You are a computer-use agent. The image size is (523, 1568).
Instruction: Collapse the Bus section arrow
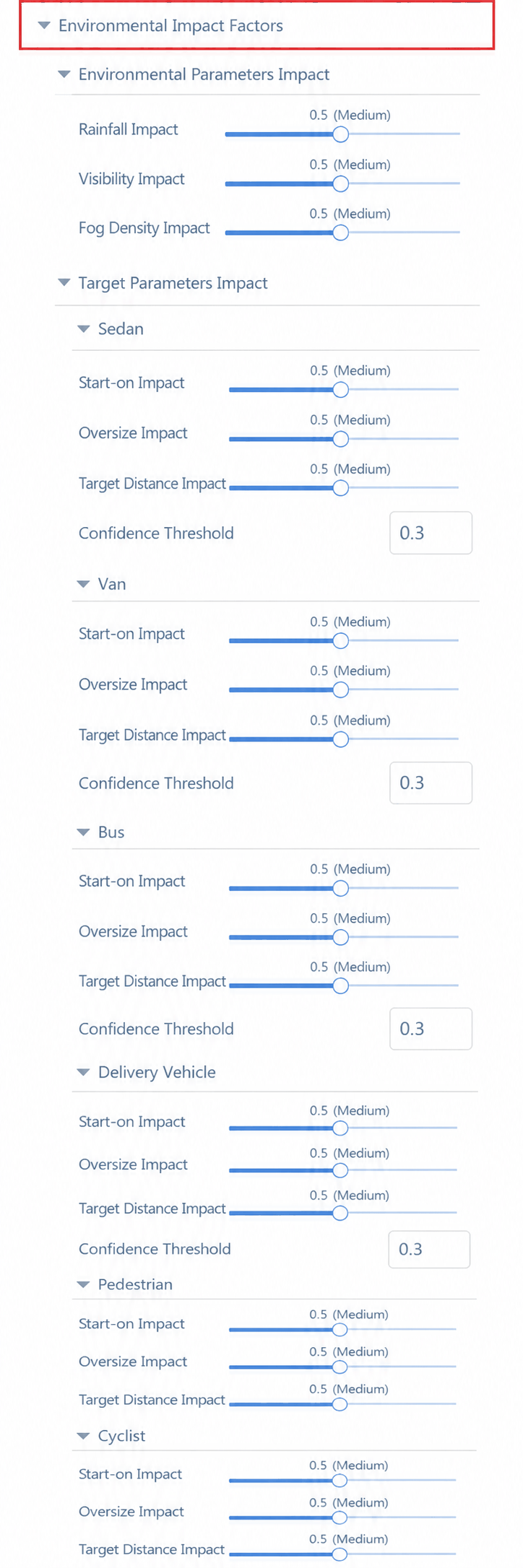pyautogui.click(x=83, y=832)
